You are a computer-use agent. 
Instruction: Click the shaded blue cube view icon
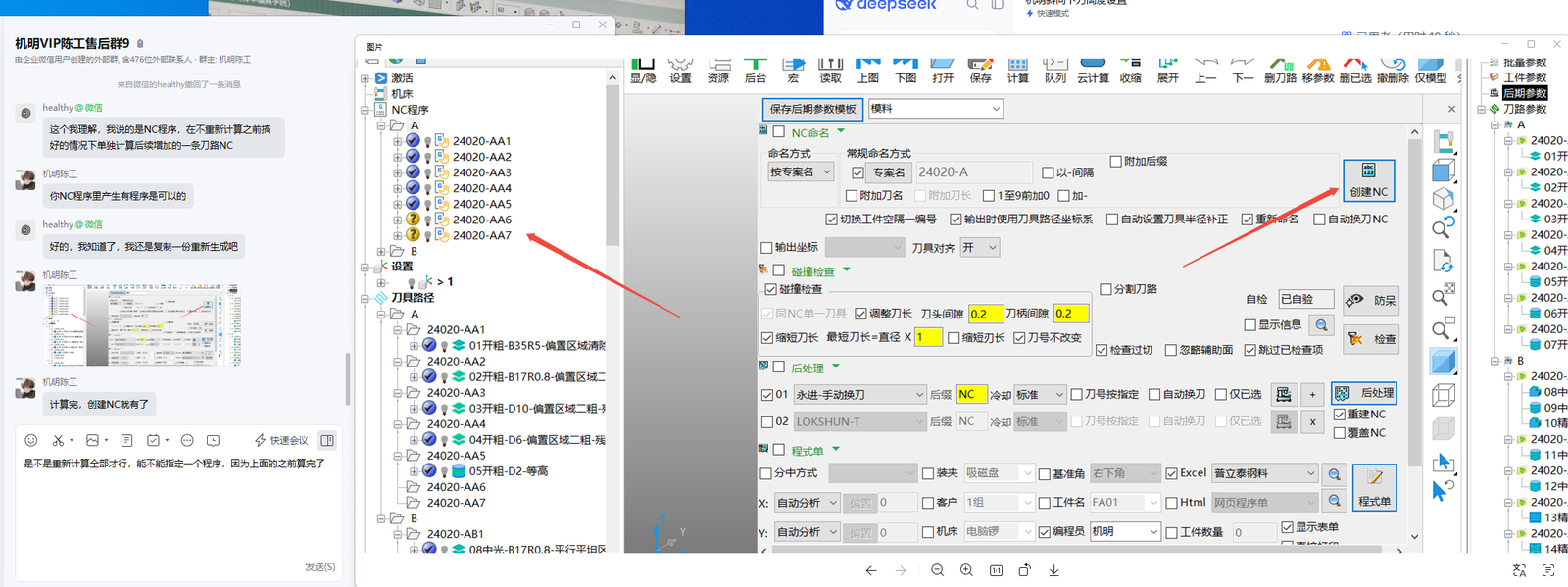pos(1443,362)
